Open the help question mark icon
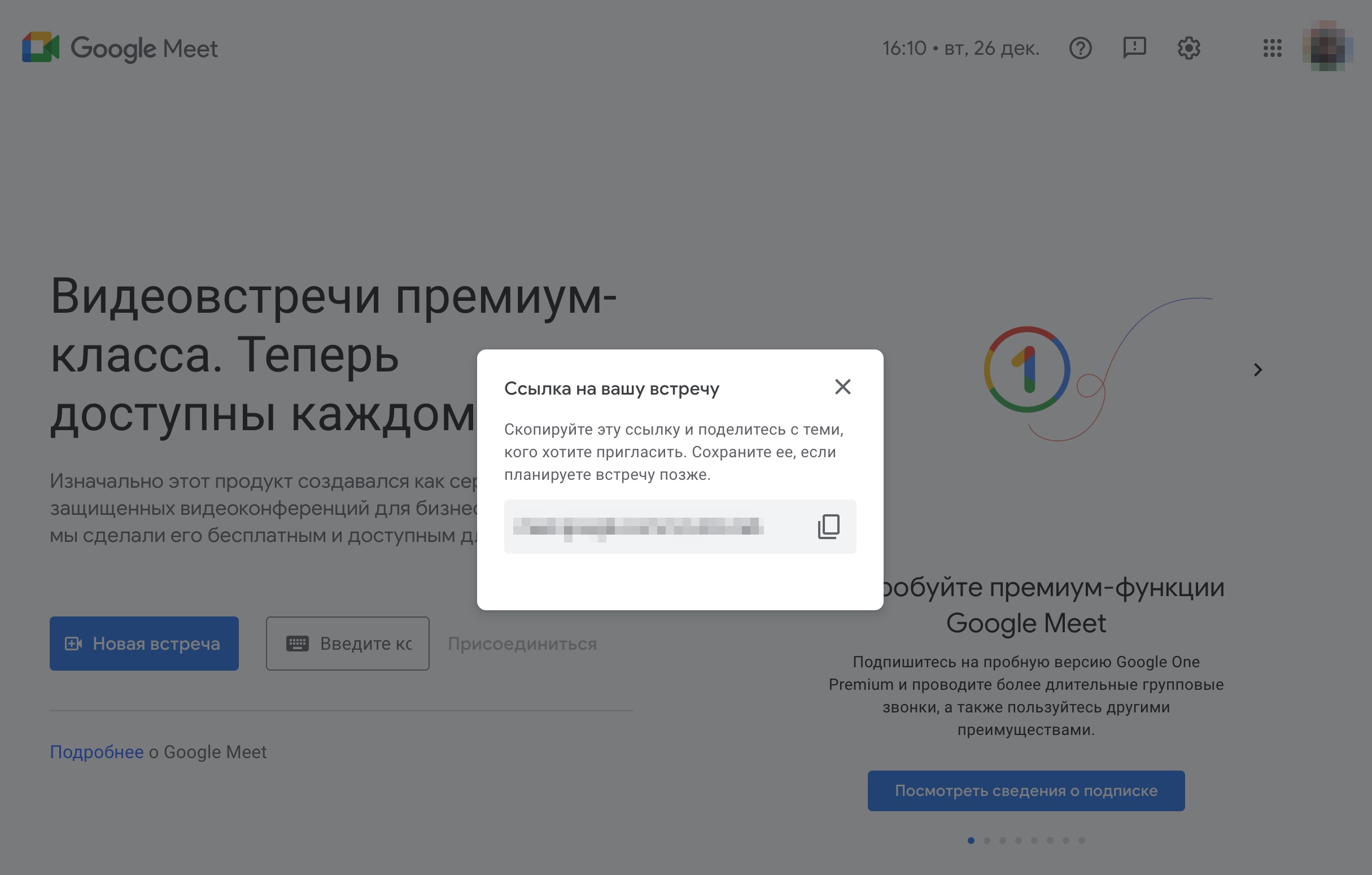This screenshot has height=875, width=1372. [x=1080, y=49]
